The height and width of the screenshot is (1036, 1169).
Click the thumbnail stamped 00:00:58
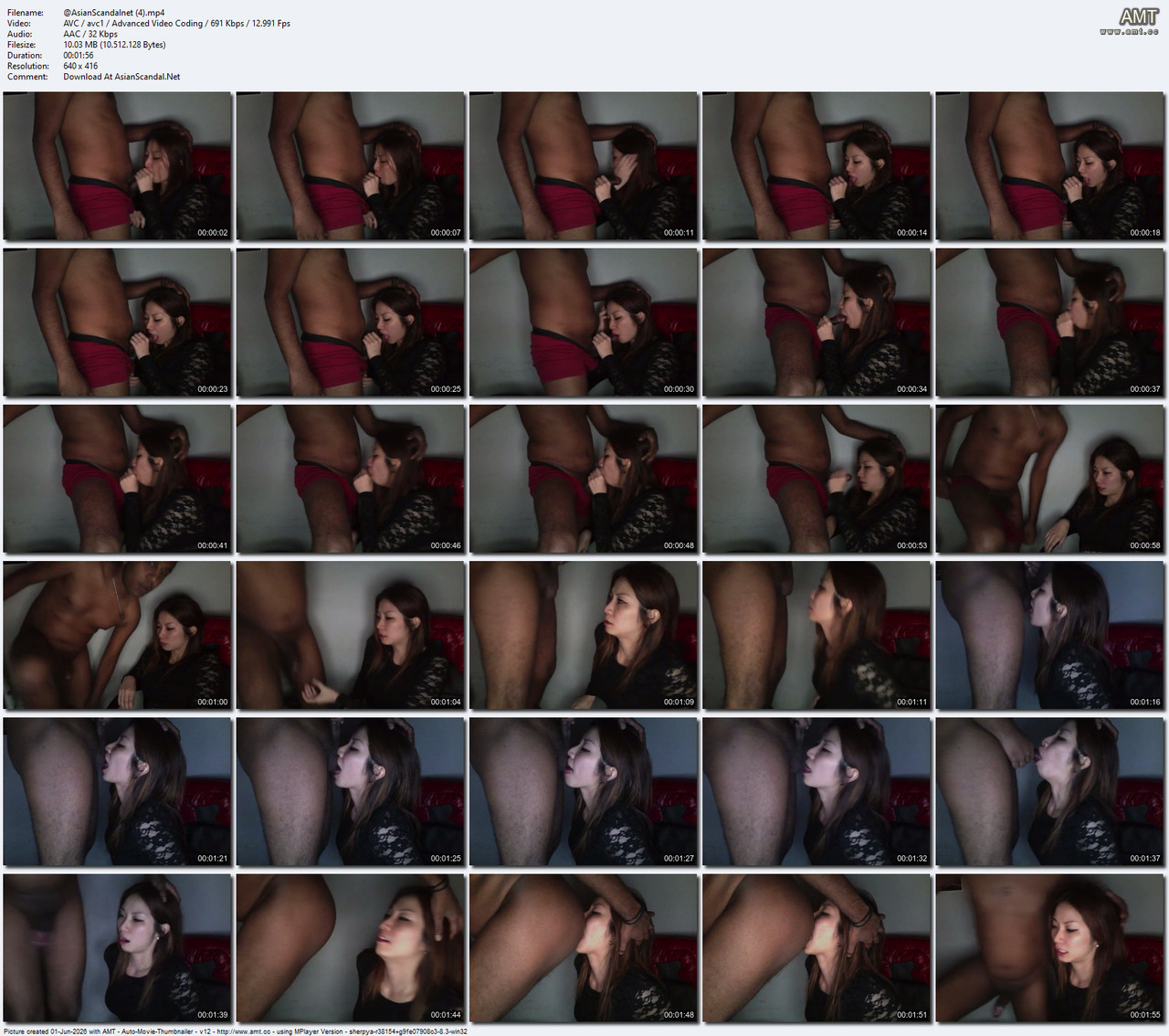1050,479
